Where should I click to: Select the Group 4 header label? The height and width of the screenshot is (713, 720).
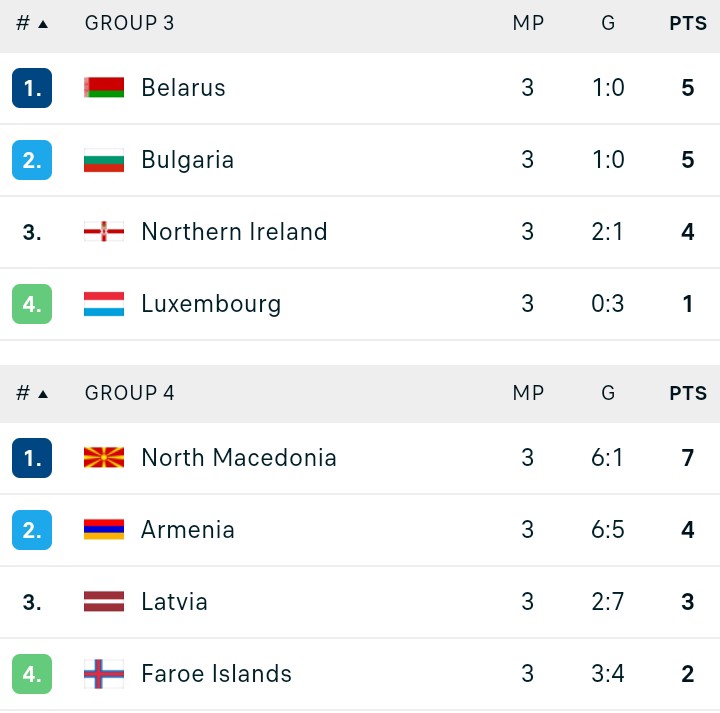[129, 393]
